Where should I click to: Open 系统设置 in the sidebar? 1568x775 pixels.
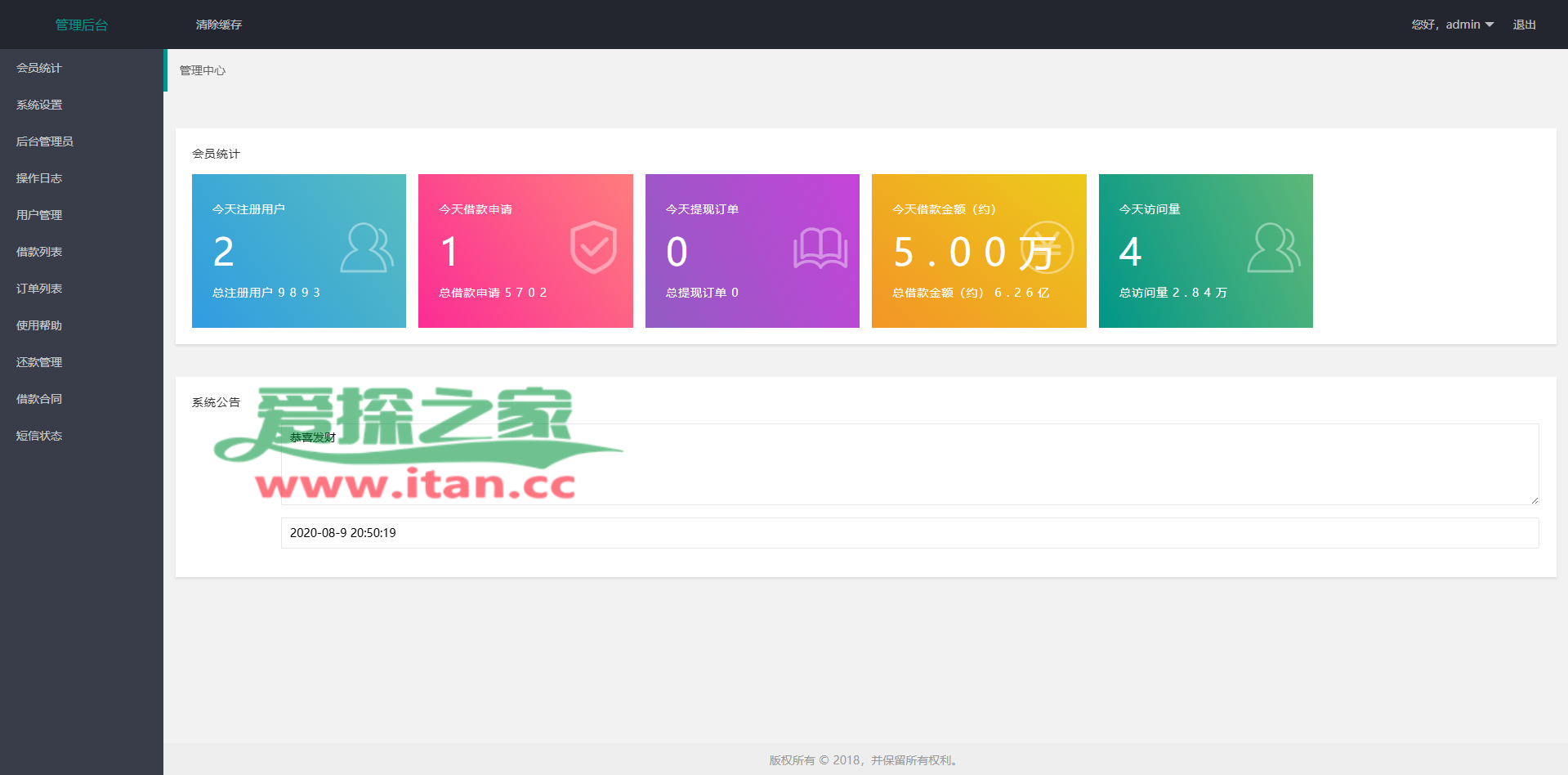point(82,105)
